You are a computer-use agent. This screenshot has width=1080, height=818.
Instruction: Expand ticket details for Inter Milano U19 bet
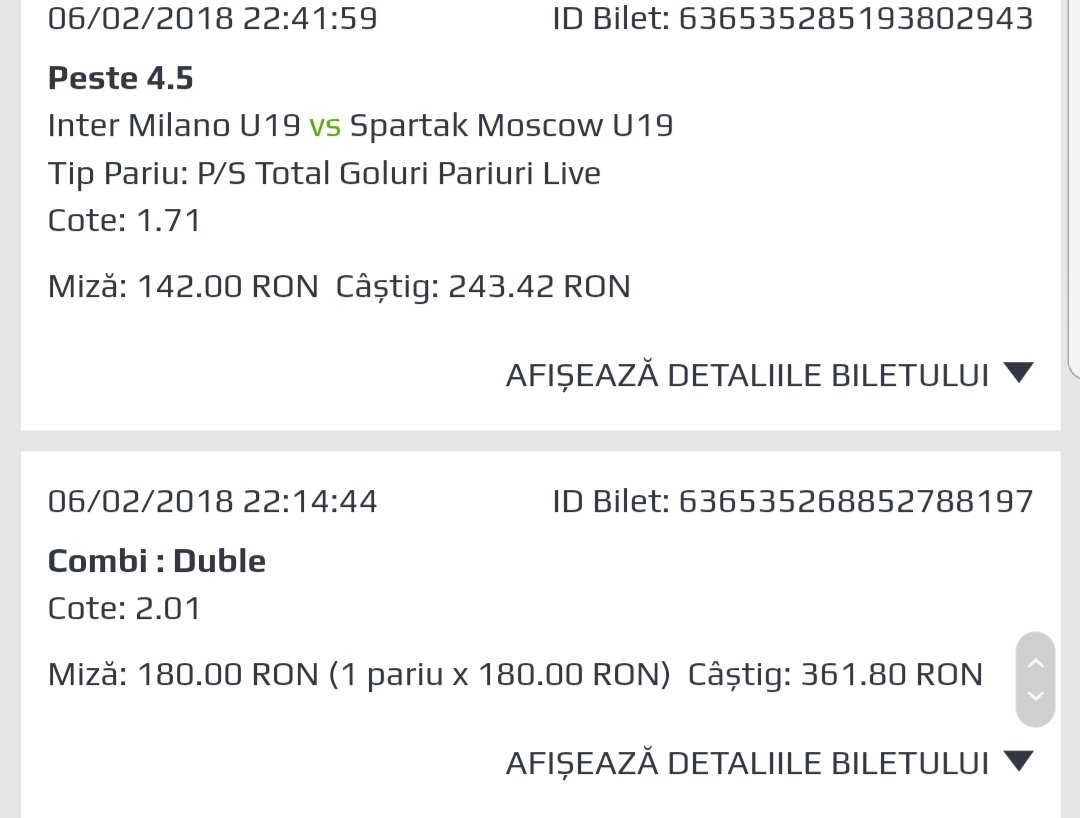pos(769,375)
